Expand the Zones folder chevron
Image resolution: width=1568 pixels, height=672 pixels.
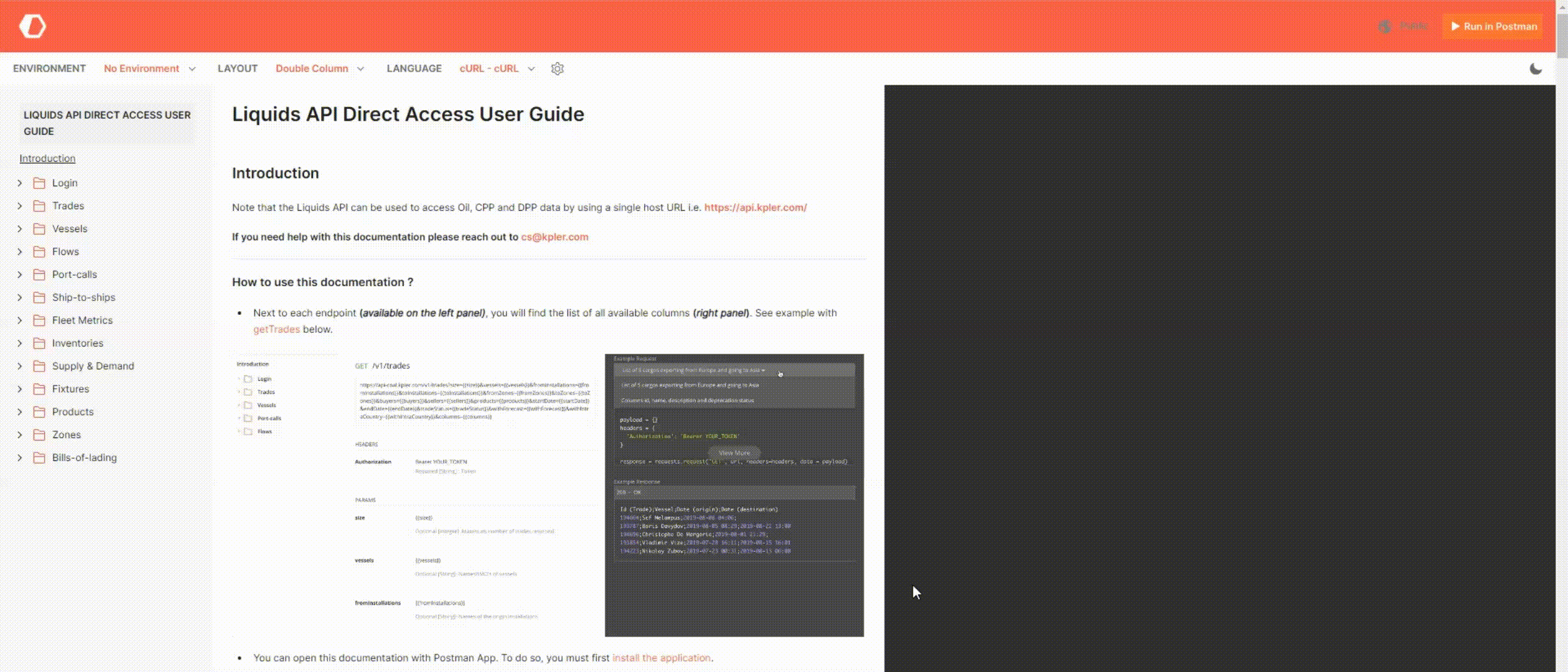click(x=20, y=435)
